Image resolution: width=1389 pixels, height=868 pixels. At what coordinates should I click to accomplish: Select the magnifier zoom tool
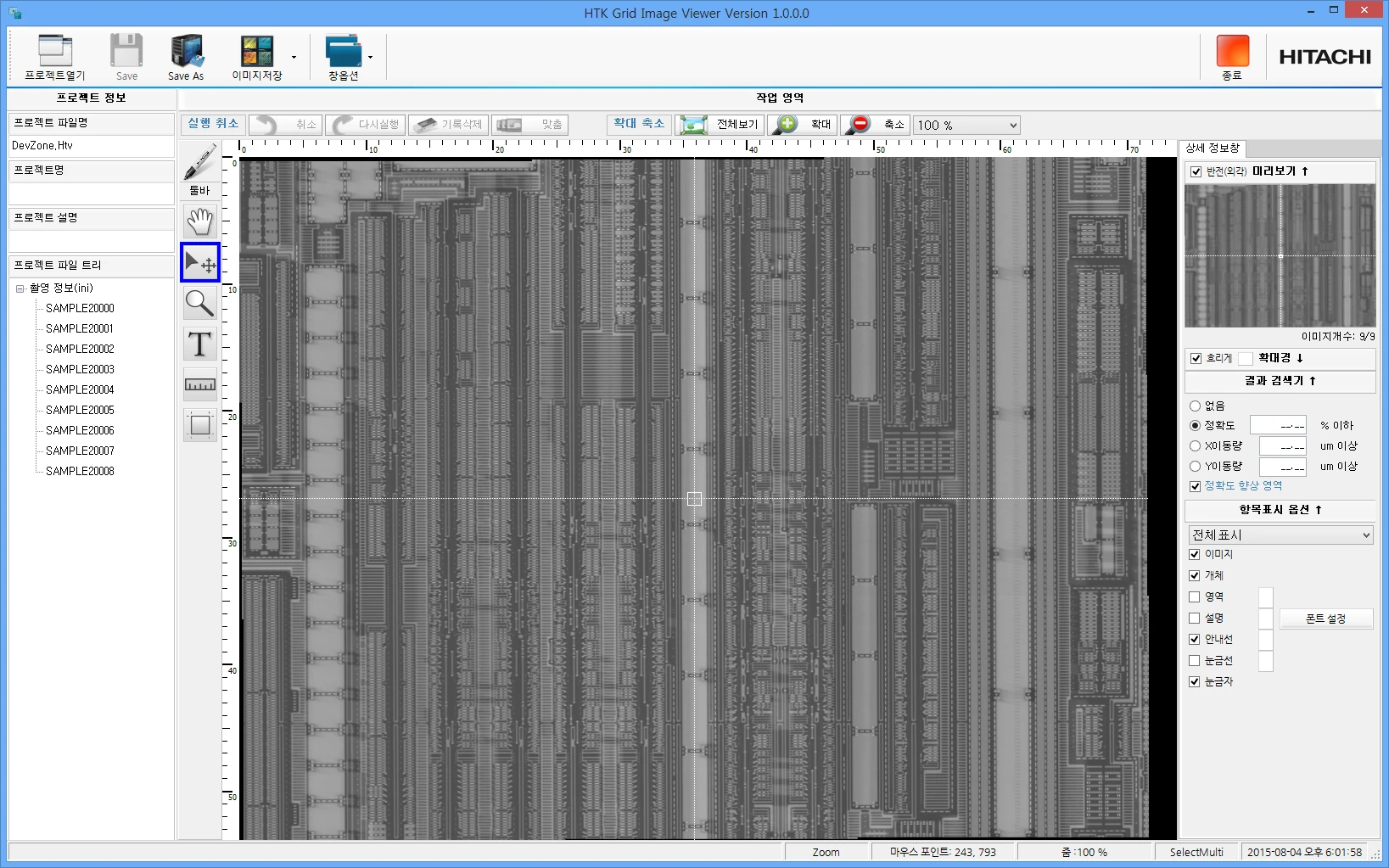point(200,303)
